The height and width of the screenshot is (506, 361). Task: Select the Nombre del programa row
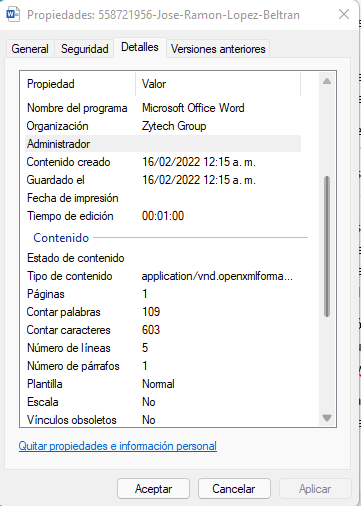(x=163, y=108)
